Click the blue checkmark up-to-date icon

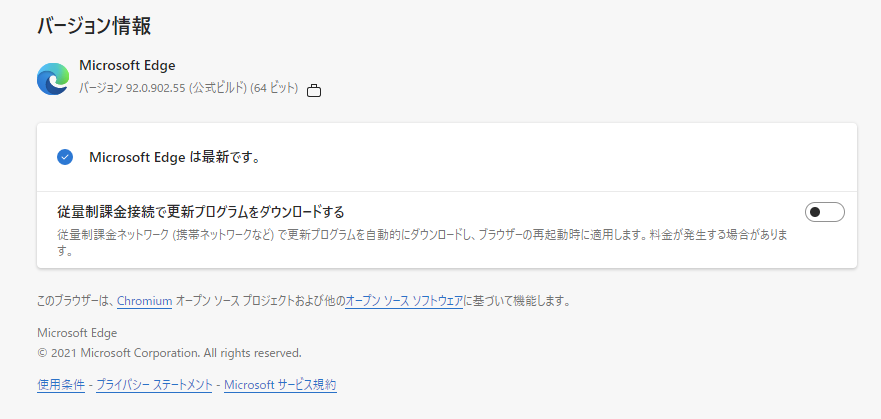[x=65, y=157]
